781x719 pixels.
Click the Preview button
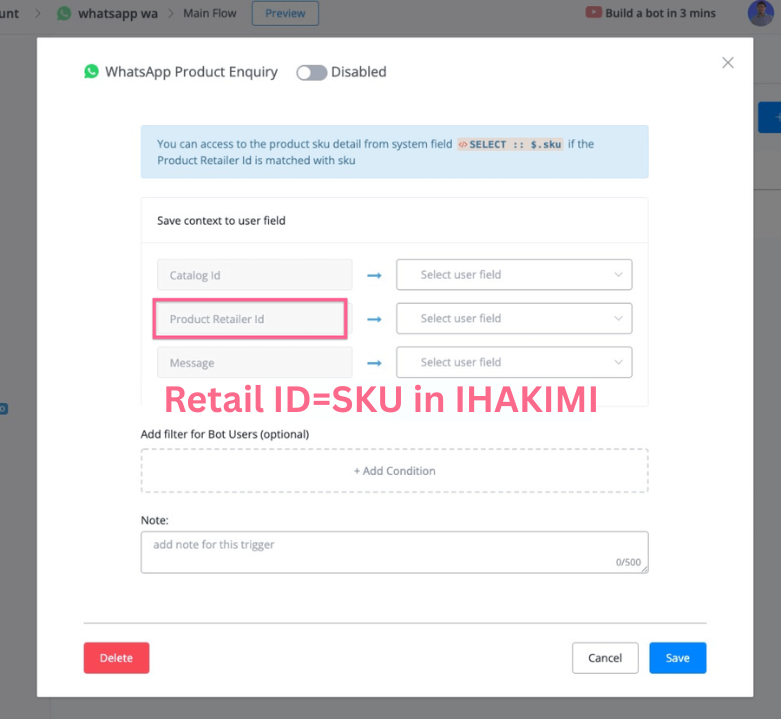[x=285, y=14]
